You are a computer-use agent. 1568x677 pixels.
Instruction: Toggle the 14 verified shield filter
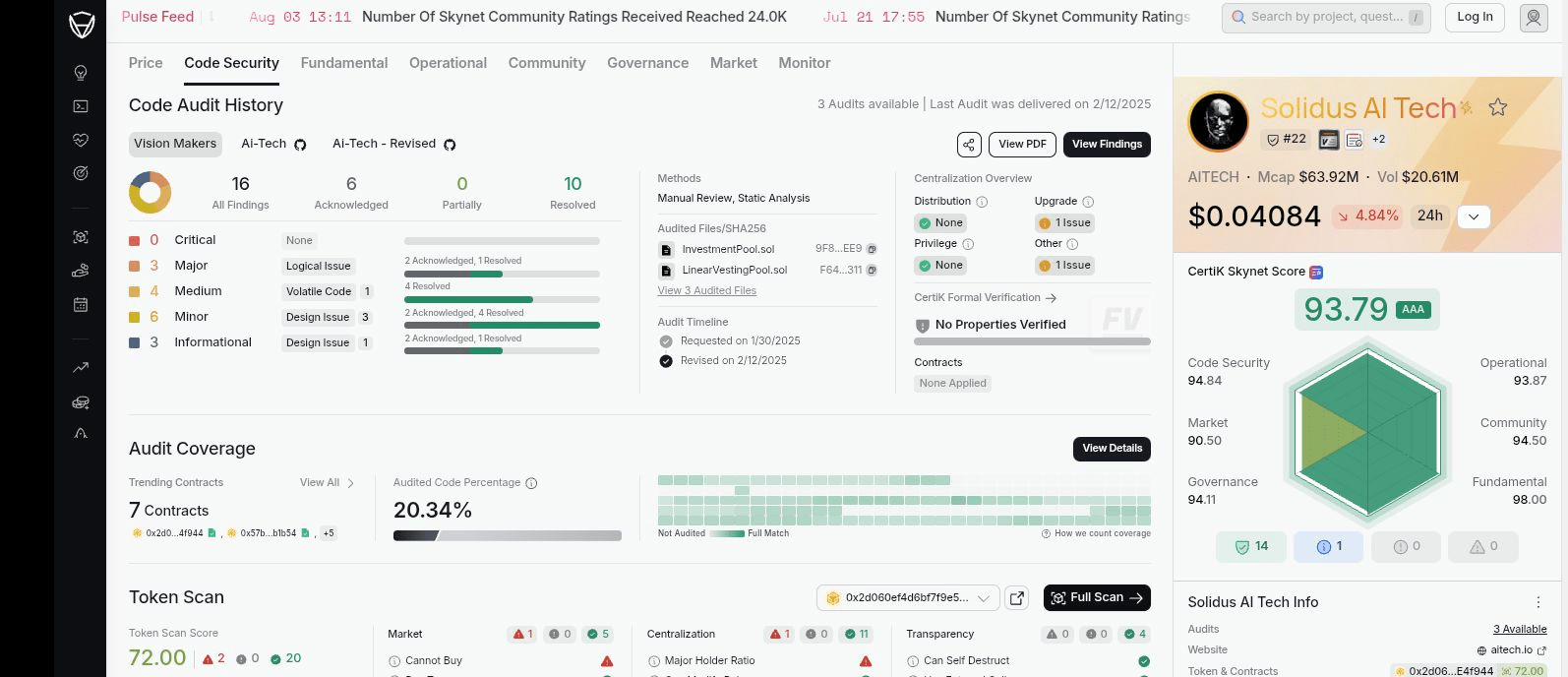(1251, 546)
